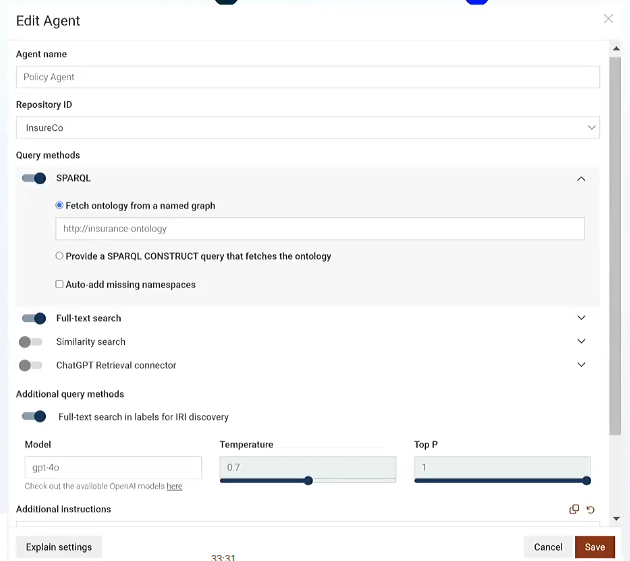
Task: Click the Temperature value field
Action: (308, 467)
